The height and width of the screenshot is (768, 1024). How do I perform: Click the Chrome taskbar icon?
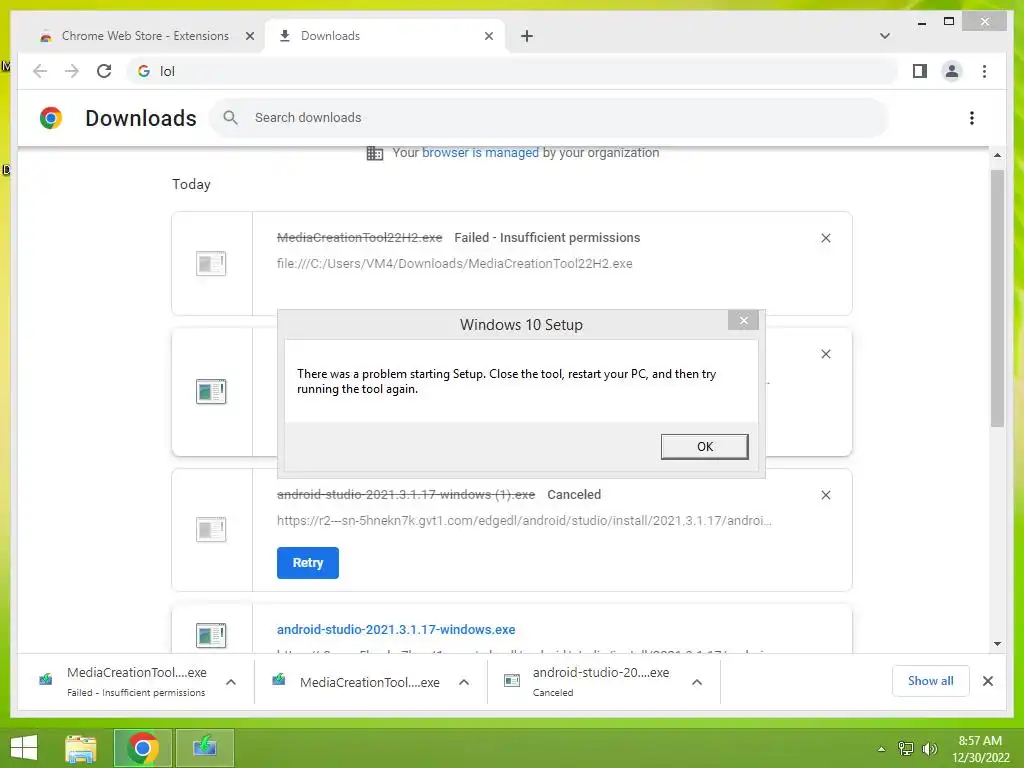(142, 748)
